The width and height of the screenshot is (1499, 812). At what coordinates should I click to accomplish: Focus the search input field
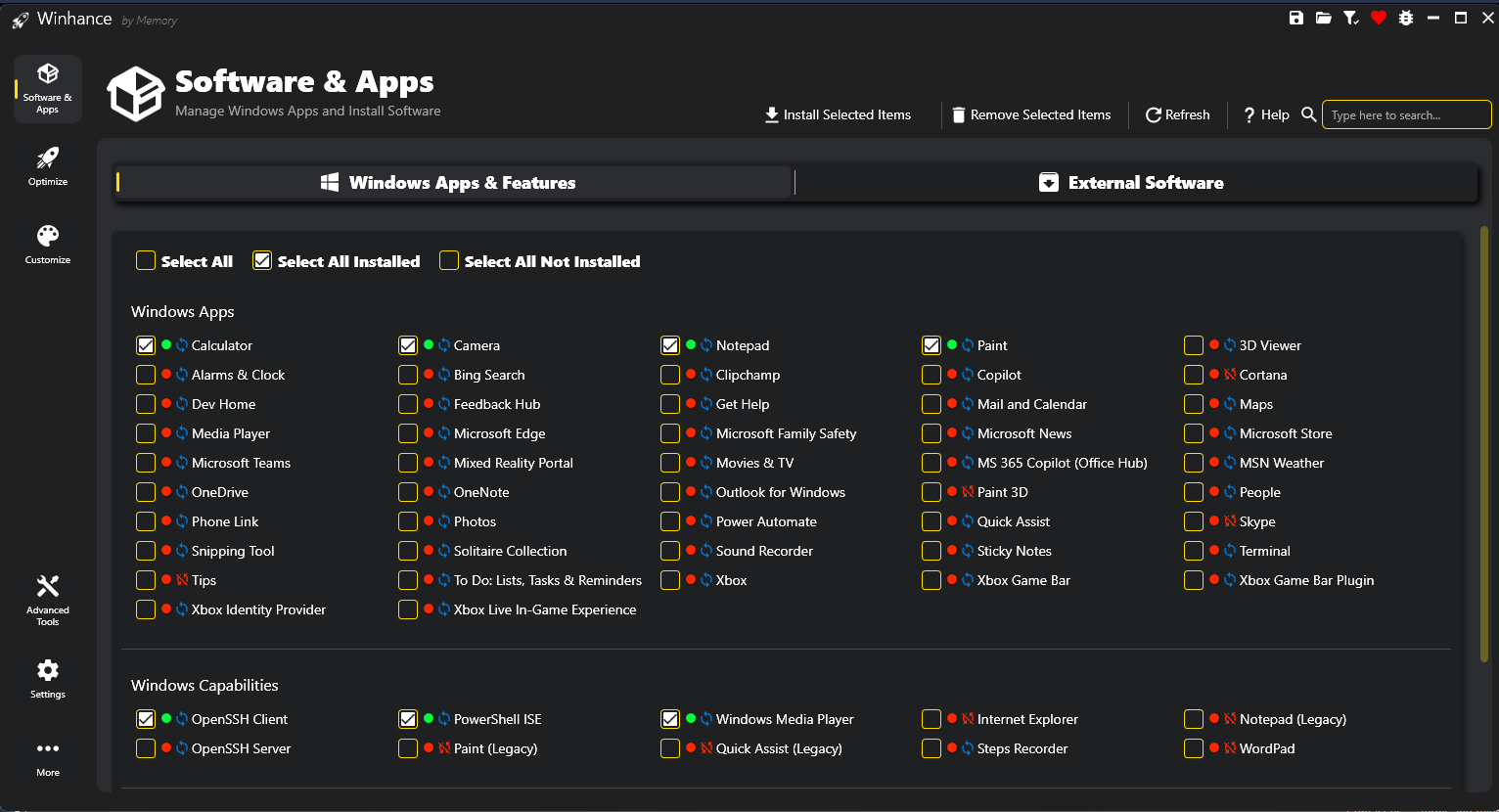pos(1406,114)
